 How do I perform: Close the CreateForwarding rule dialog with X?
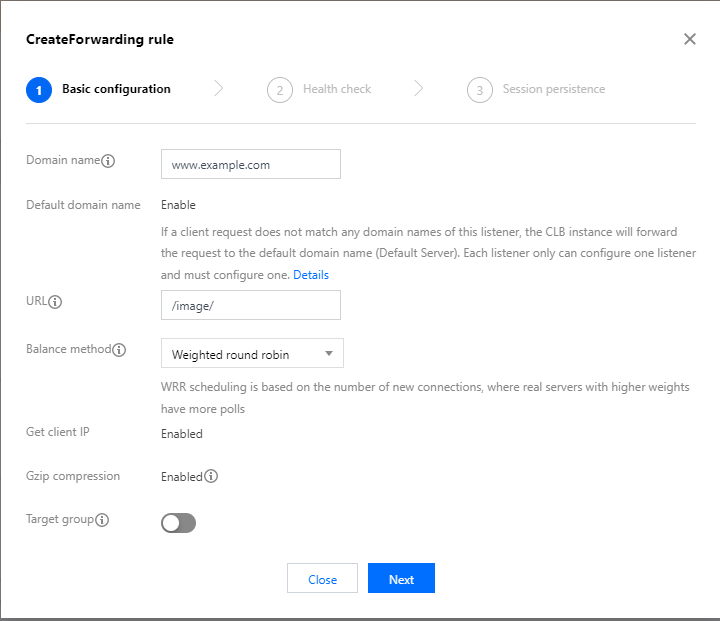689,39
